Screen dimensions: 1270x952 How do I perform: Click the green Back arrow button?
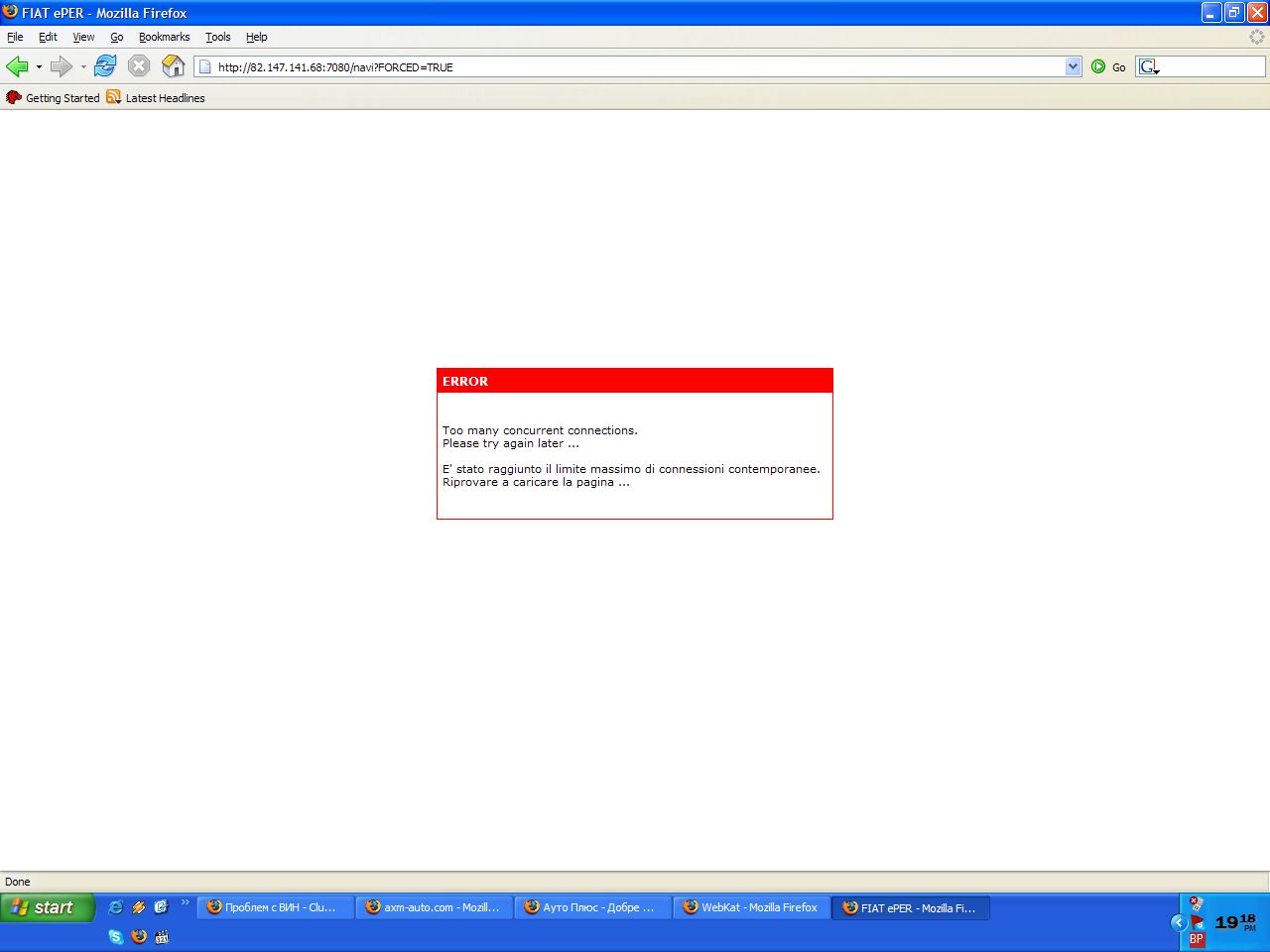coord(17,66)
